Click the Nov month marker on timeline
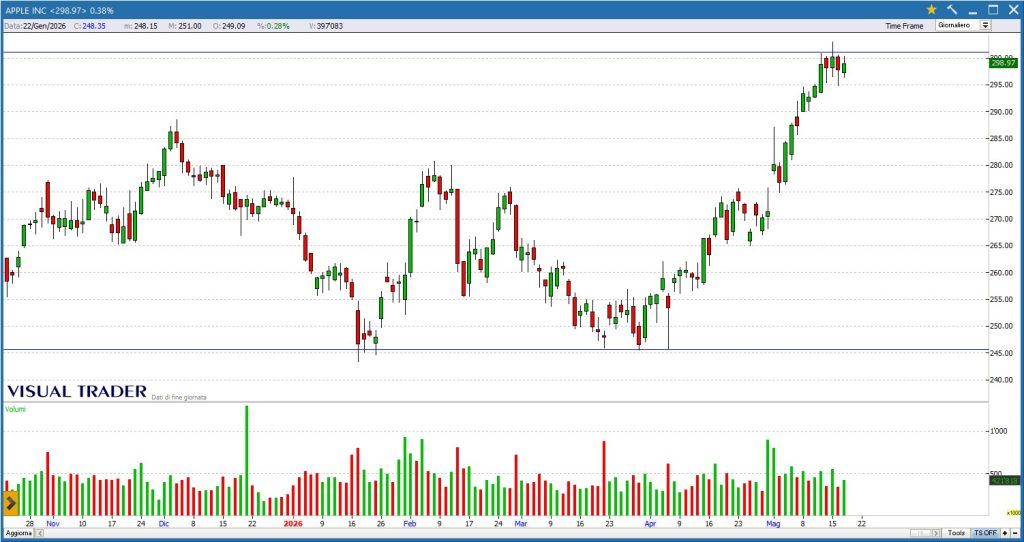 tap(53, 523)
